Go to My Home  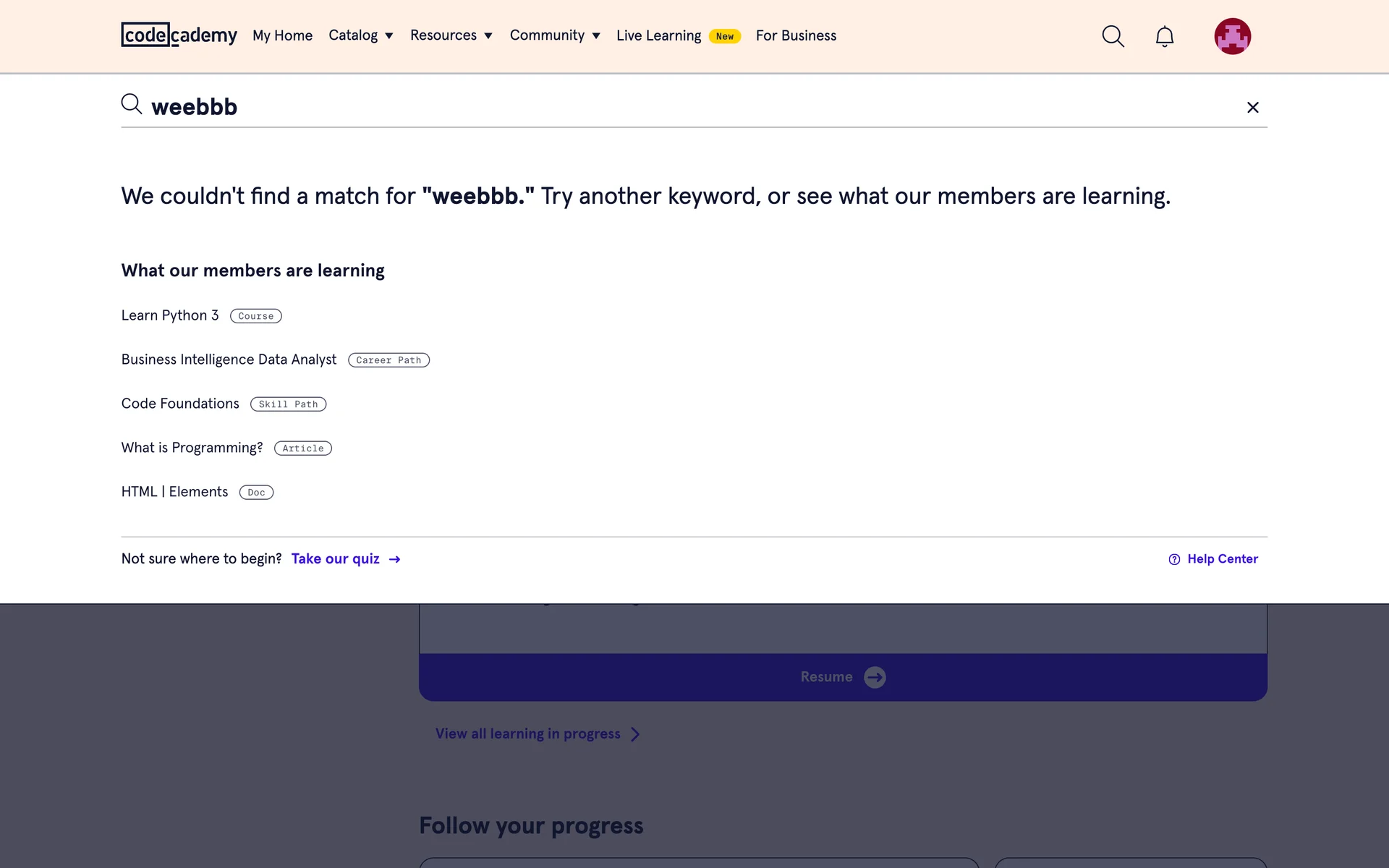[x=282, y=35]
